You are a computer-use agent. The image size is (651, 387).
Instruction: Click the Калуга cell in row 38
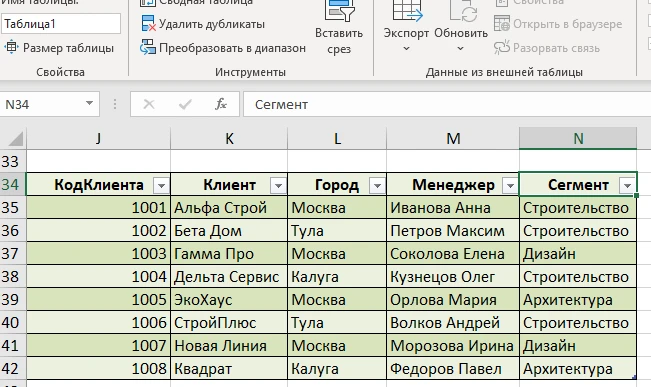pos(337,277)
